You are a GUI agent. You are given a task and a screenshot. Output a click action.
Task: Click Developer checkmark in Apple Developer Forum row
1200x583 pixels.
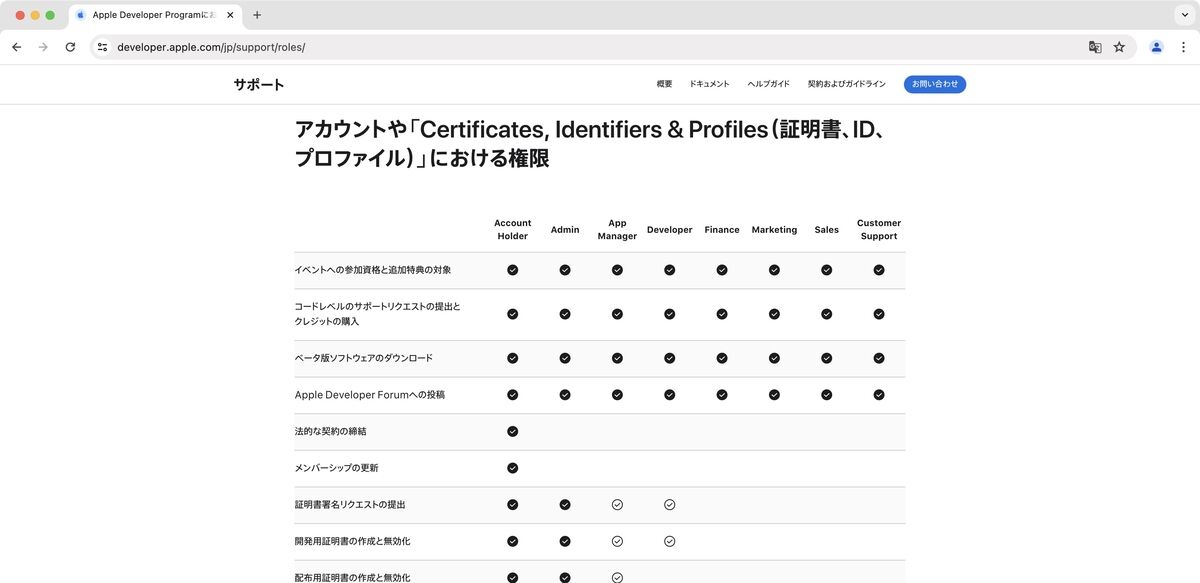click(x=670, y=395)
